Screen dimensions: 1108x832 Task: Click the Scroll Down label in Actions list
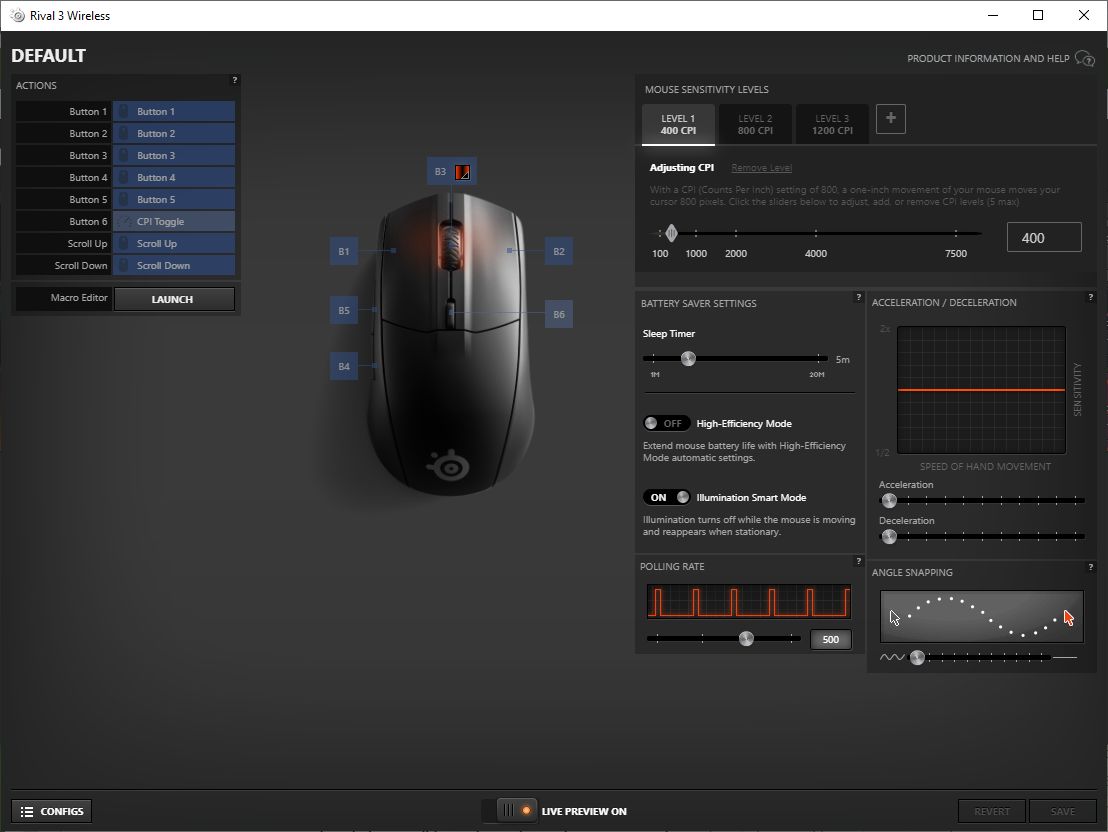click(81, 266)
